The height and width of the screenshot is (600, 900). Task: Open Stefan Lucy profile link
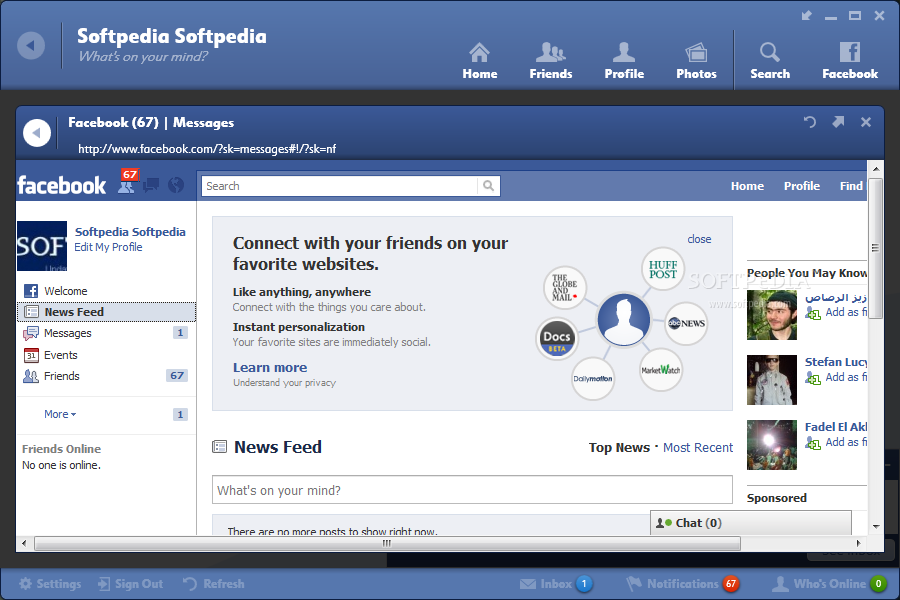tap(836, 362)
